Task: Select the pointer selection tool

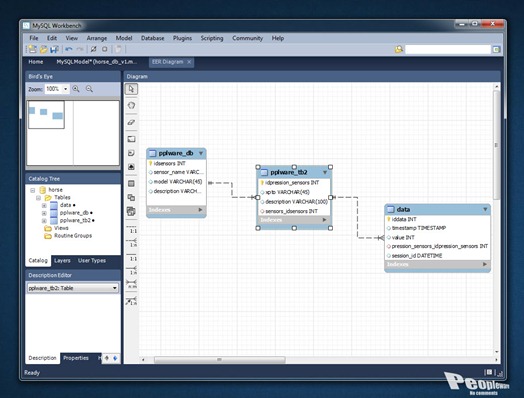Action: (x=131, y=89)
